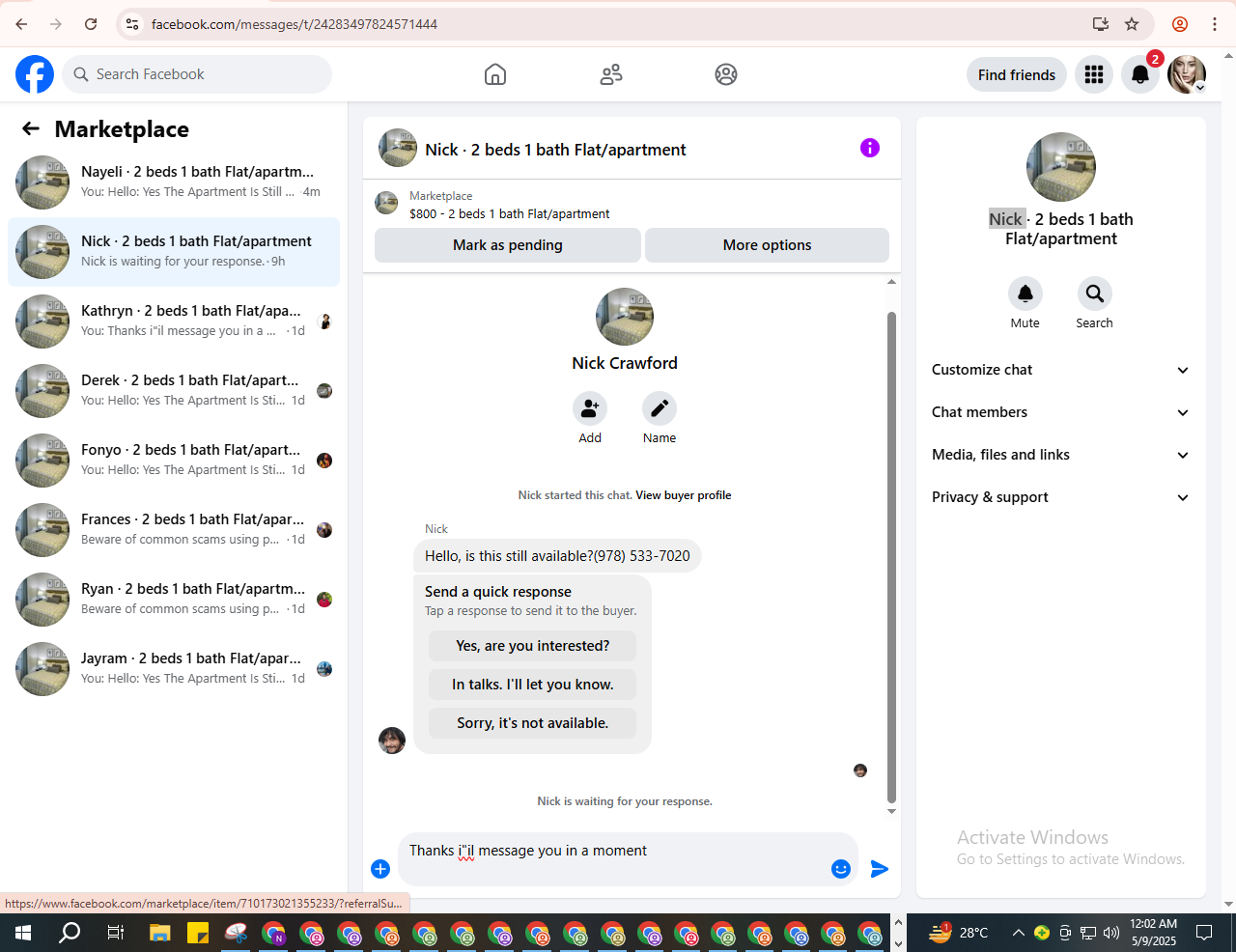
Task: Bookmark this page with the star icon
Action: (x=1132, y=24)
